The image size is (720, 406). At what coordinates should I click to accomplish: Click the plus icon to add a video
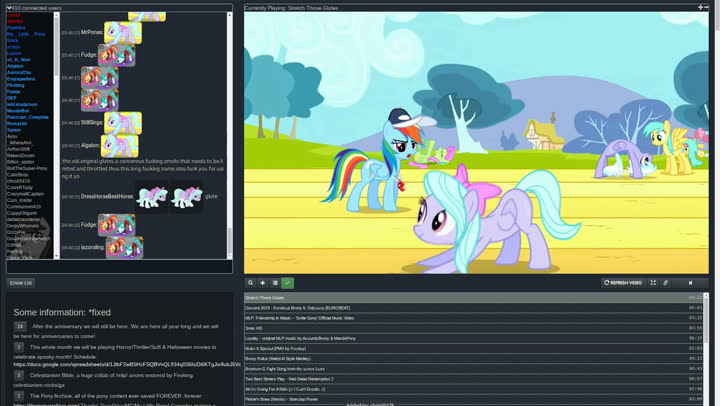click(263, 283)
